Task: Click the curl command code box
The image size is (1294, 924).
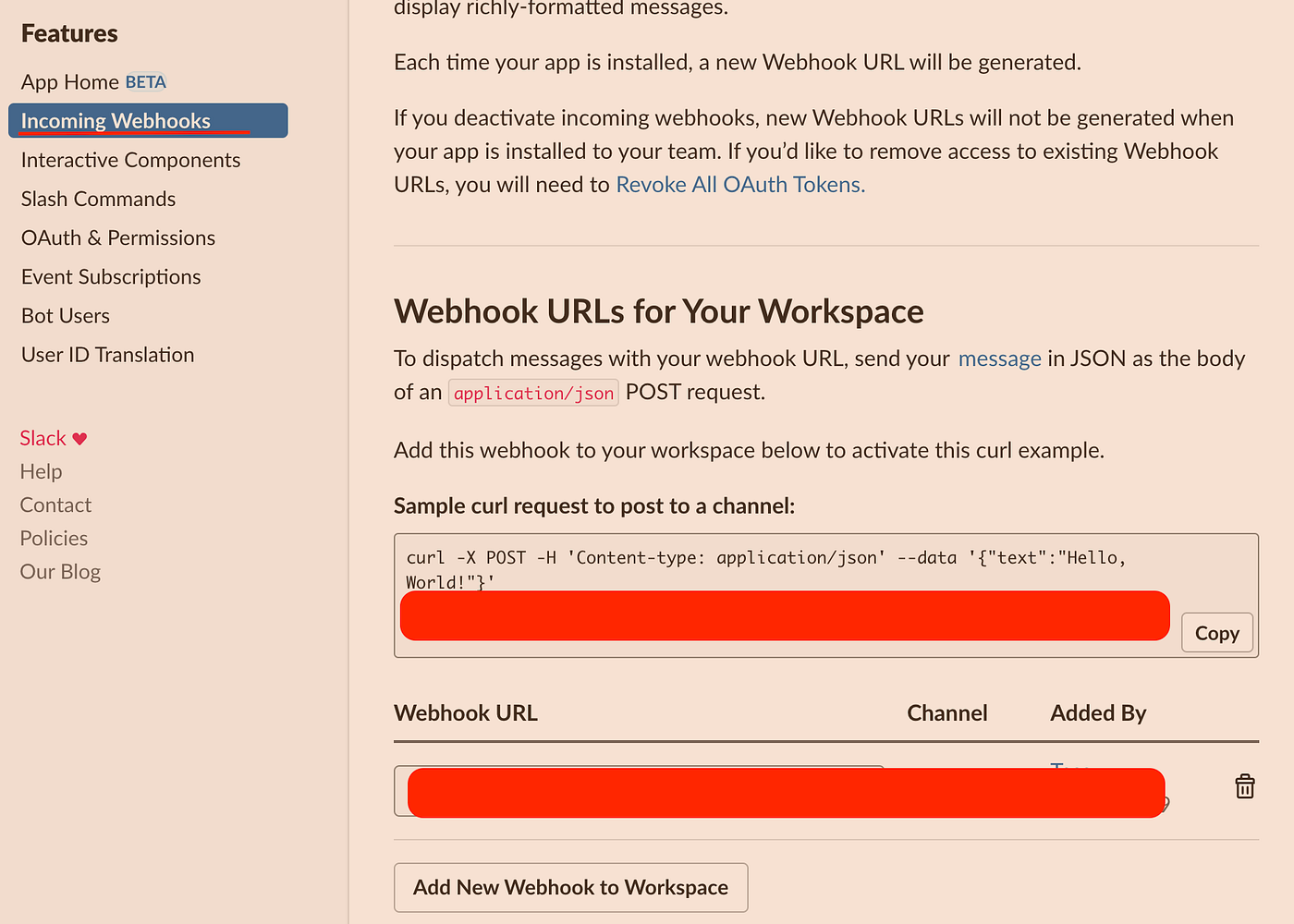Action: [x=826, y=595]
